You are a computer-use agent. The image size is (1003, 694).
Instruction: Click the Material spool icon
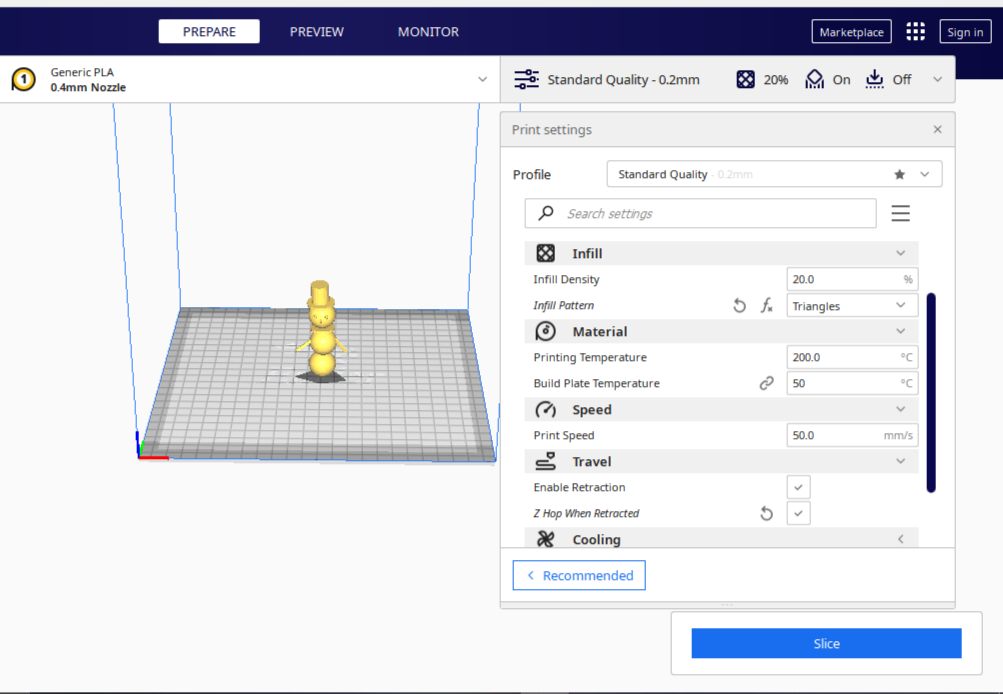(546, 331)
